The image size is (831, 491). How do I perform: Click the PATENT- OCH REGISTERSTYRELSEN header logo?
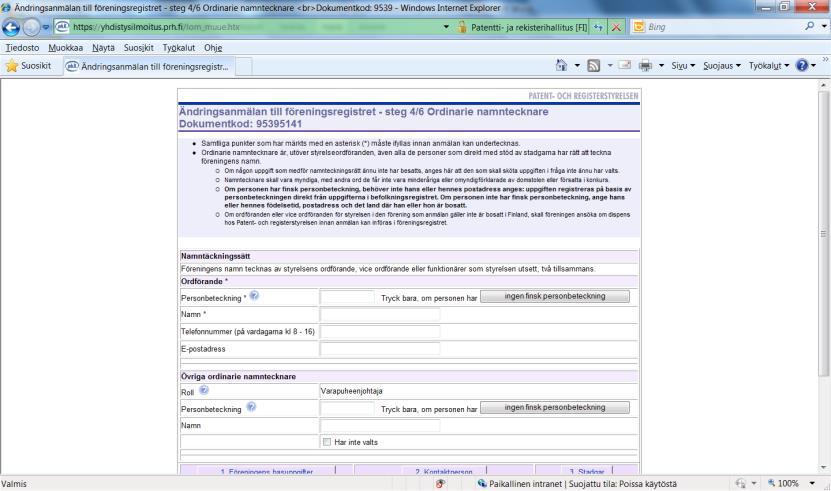click(x=583, y=96)
